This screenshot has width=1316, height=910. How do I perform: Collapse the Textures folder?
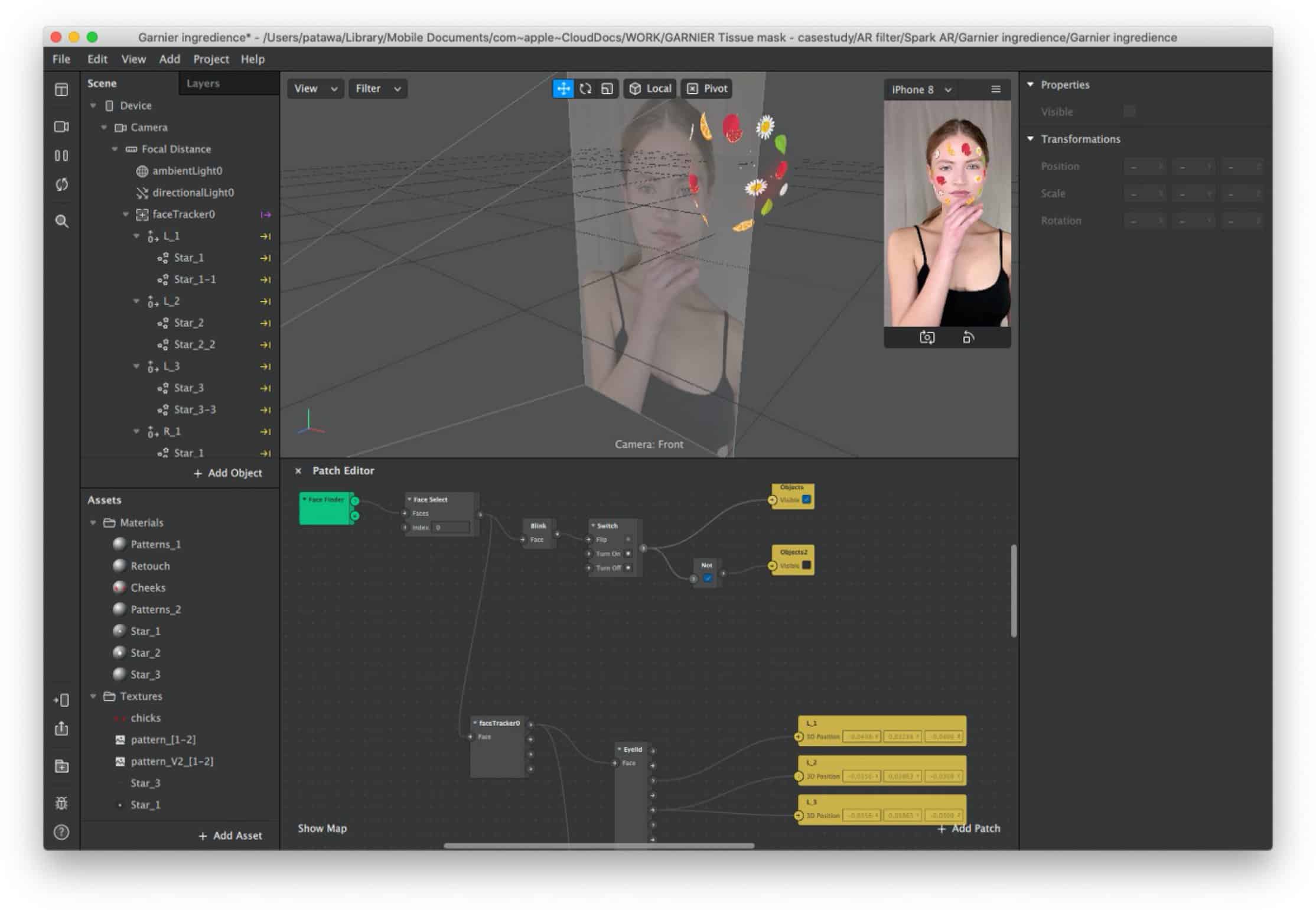[93, 697]
